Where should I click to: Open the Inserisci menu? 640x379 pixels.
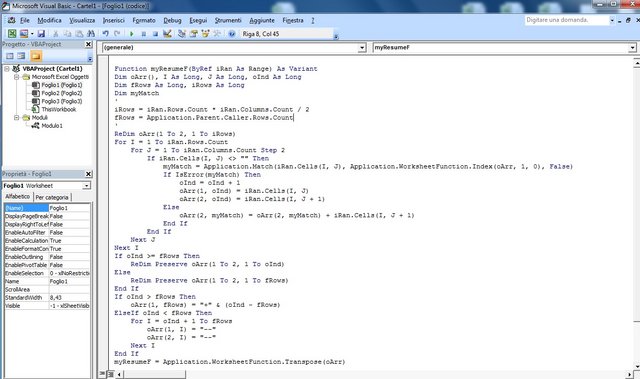(113, 20)
